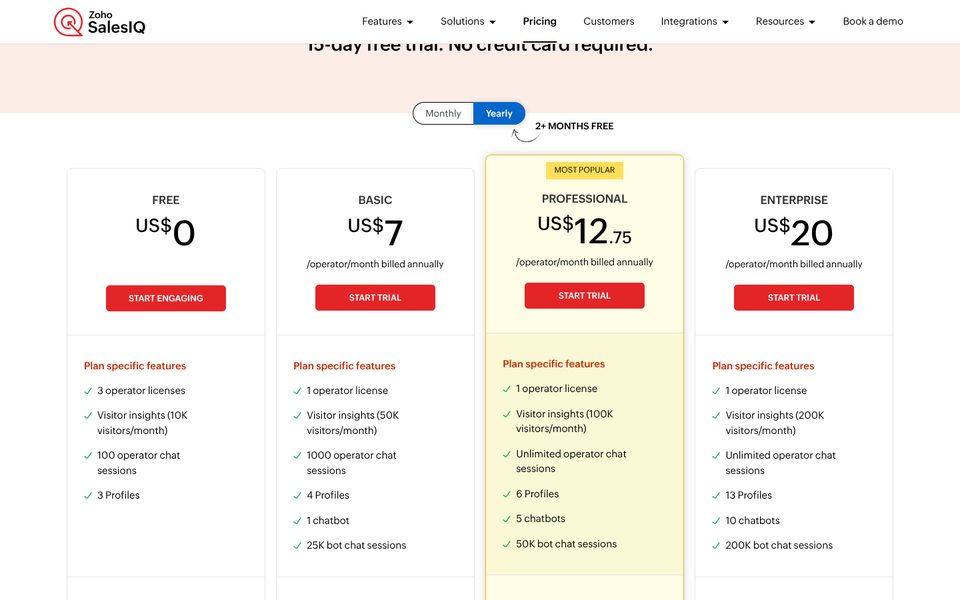Click billed annually note under Basic price
This screenshot has width=960, height=600.
pos(375,264)
